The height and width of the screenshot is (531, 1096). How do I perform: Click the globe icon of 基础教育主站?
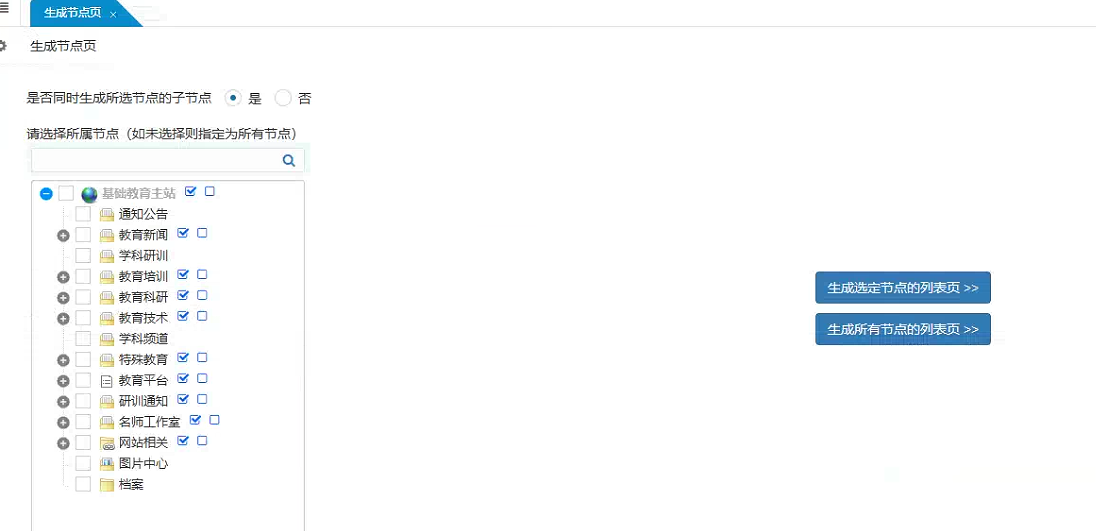click(89, 194)
